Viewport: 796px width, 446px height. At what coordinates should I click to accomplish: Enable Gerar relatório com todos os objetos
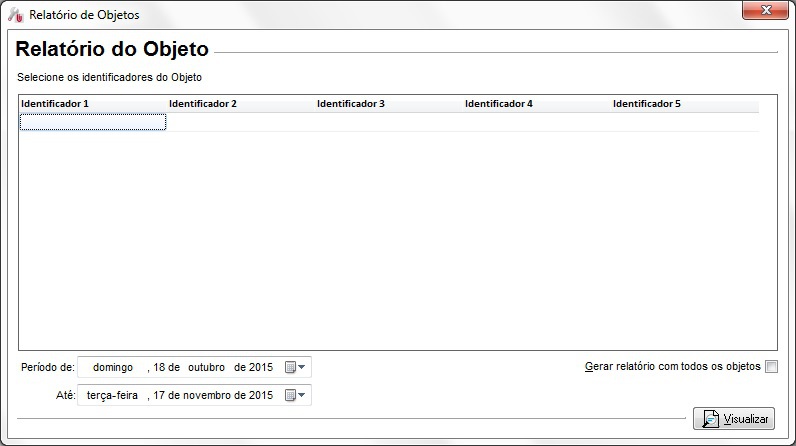coord(771,367)
